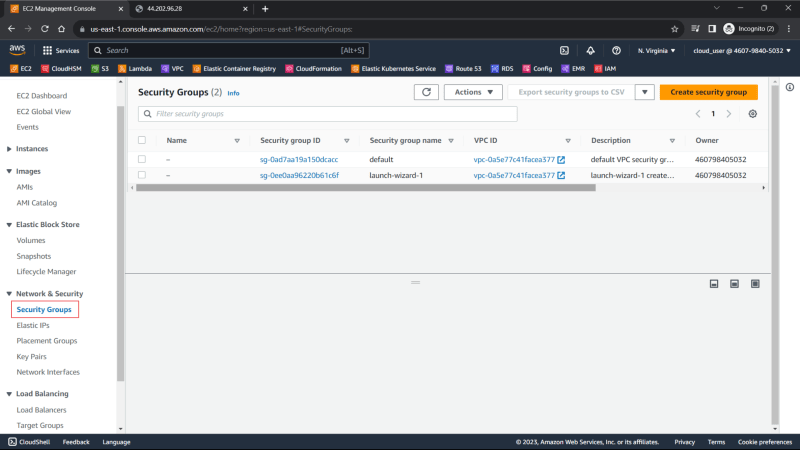This screenshot has height=450, width=800.
Task: Collapse the details split panel to bottom
Action: (714, 284)
